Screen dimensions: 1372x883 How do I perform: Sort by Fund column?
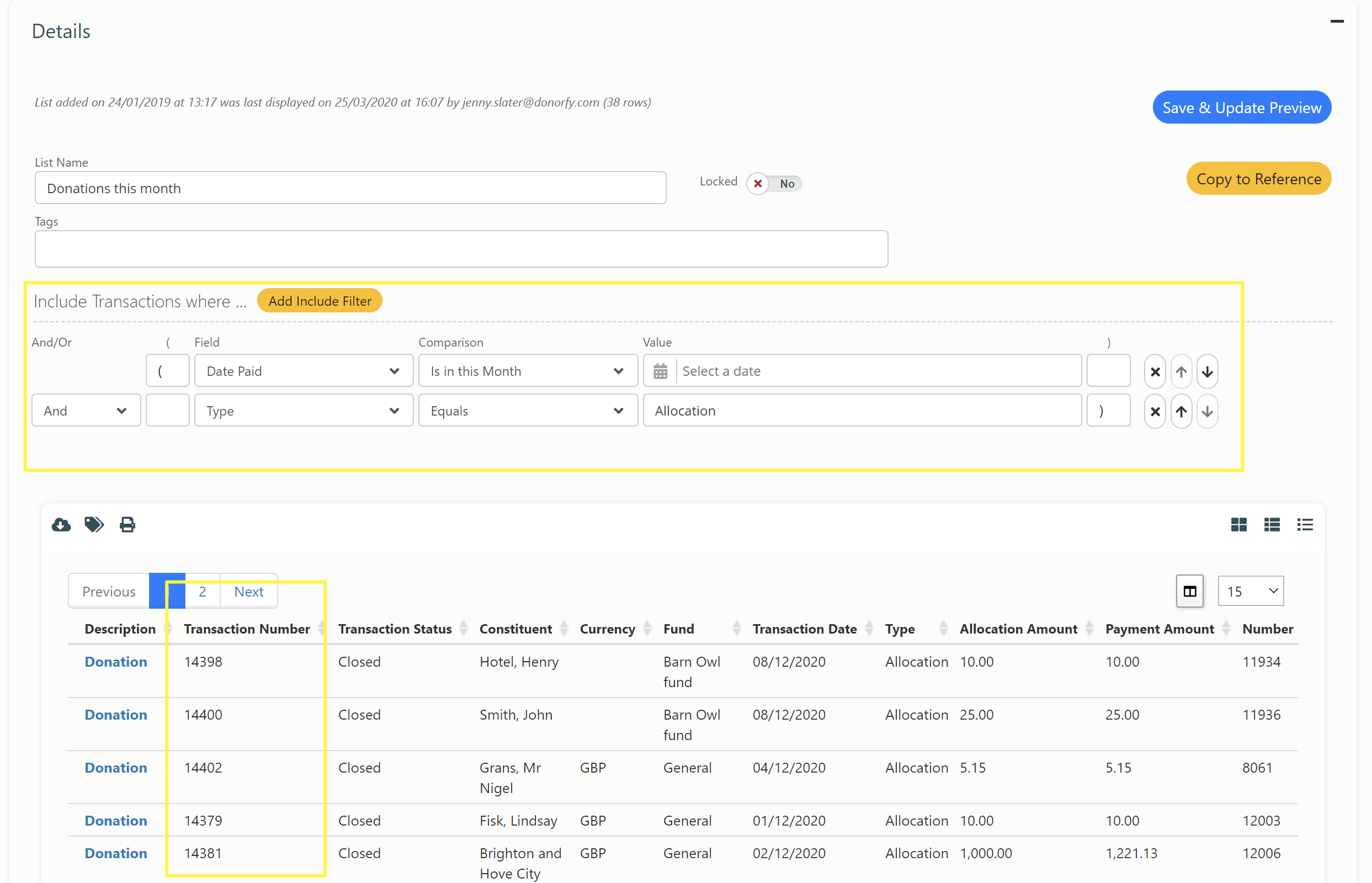[737, 629]
